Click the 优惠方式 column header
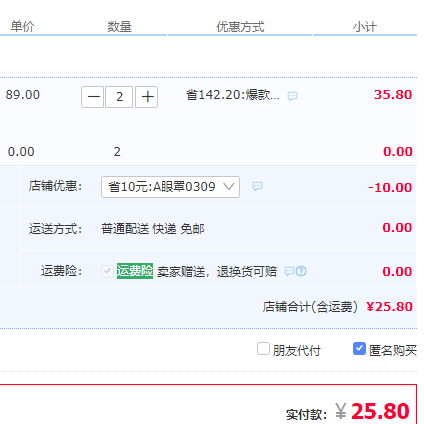 (240, 26)
